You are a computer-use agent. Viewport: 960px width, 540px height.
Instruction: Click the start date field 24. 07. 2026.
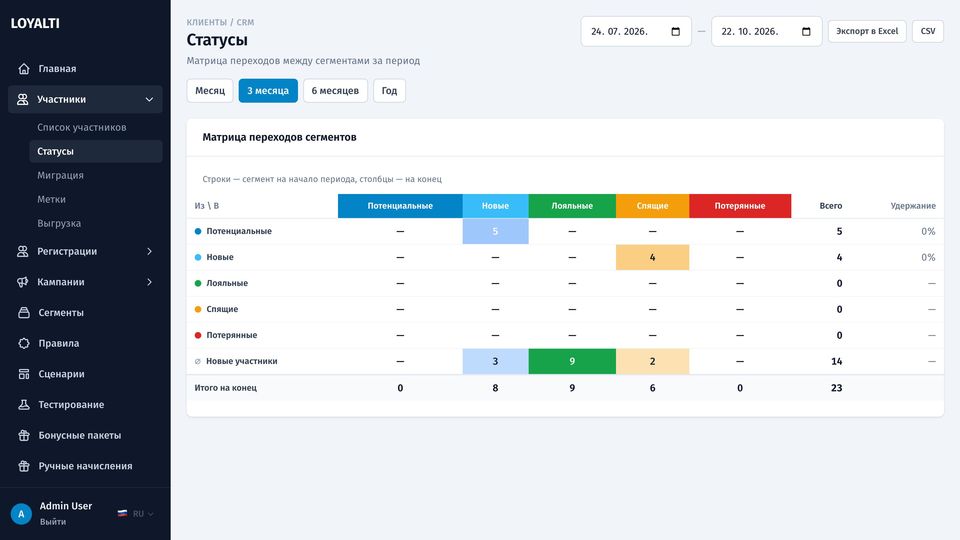point(636,31)
